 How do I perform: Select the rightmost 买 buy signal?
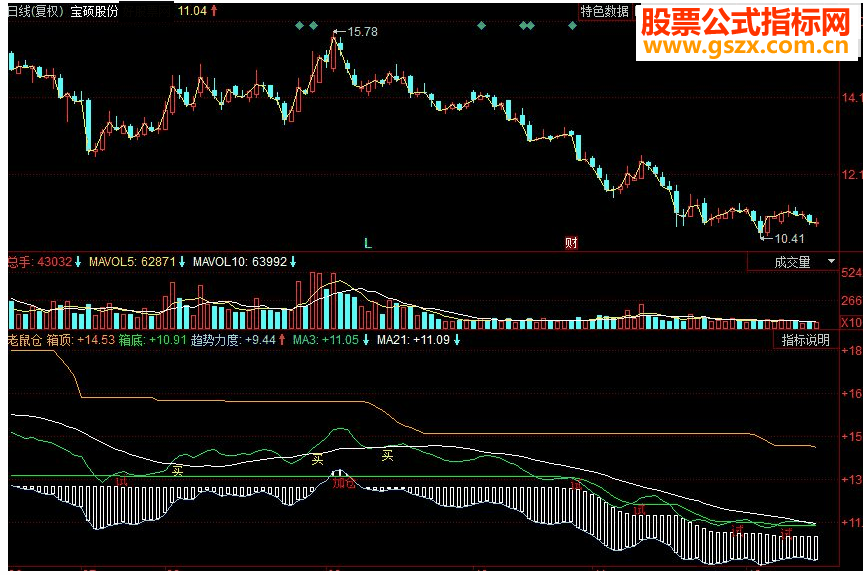click(387, 455)
